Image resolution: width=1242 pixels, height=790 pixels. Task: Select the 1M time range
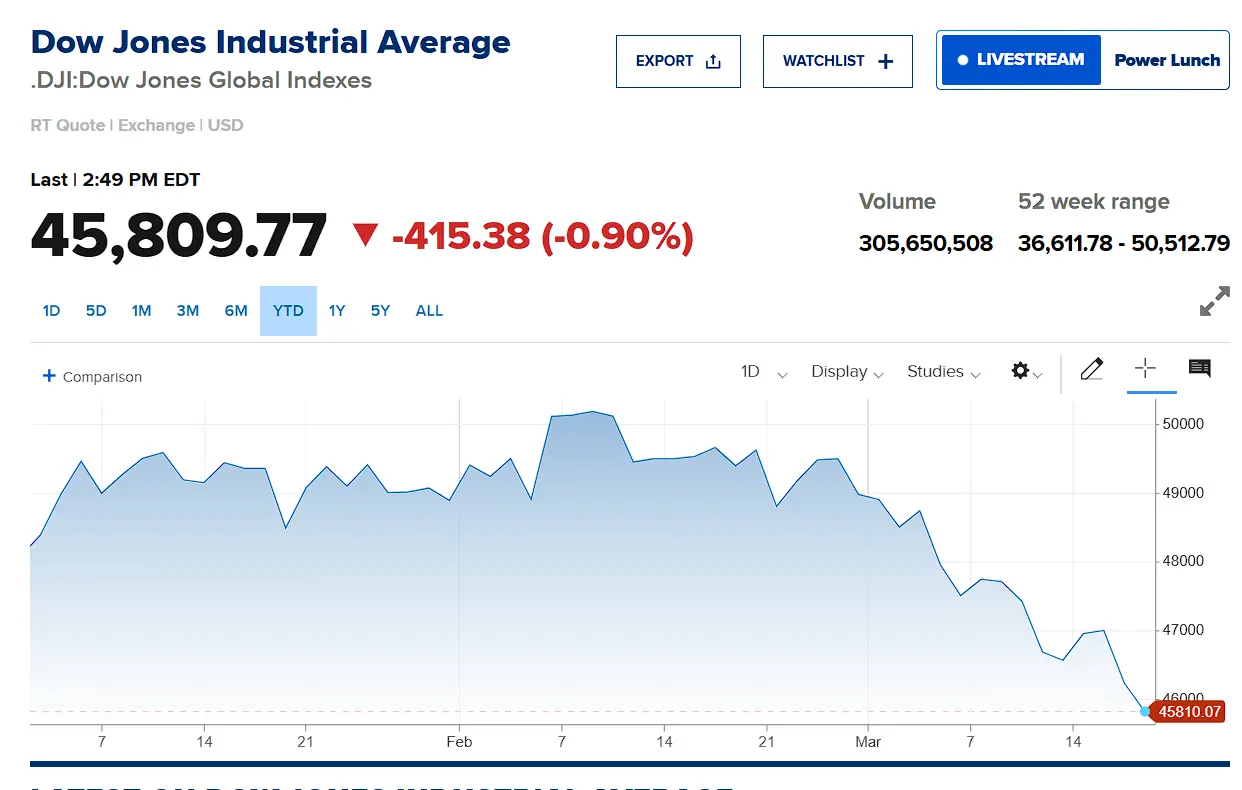click(141, 311)
